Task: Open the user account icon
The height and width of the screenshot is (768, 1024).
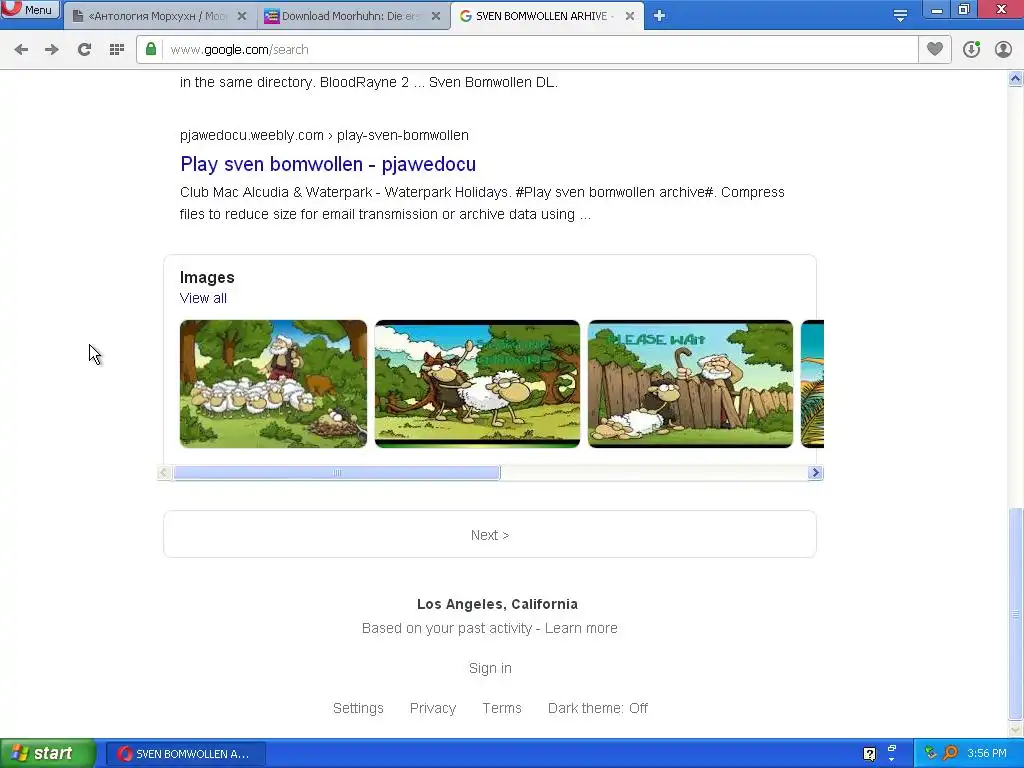Action: pyautogui.click(x=1003, y=50)
